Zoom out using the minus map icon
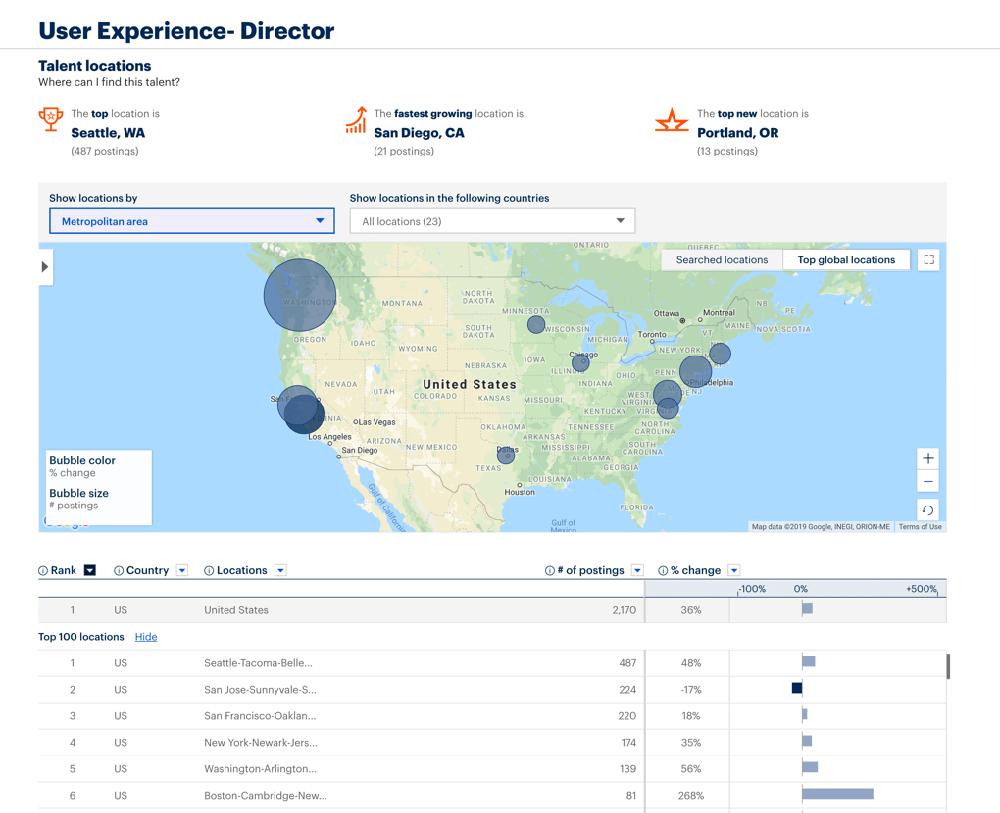The height and width of the screenshot is (813, 1000). pyautogui.click(x=928, y=481)
